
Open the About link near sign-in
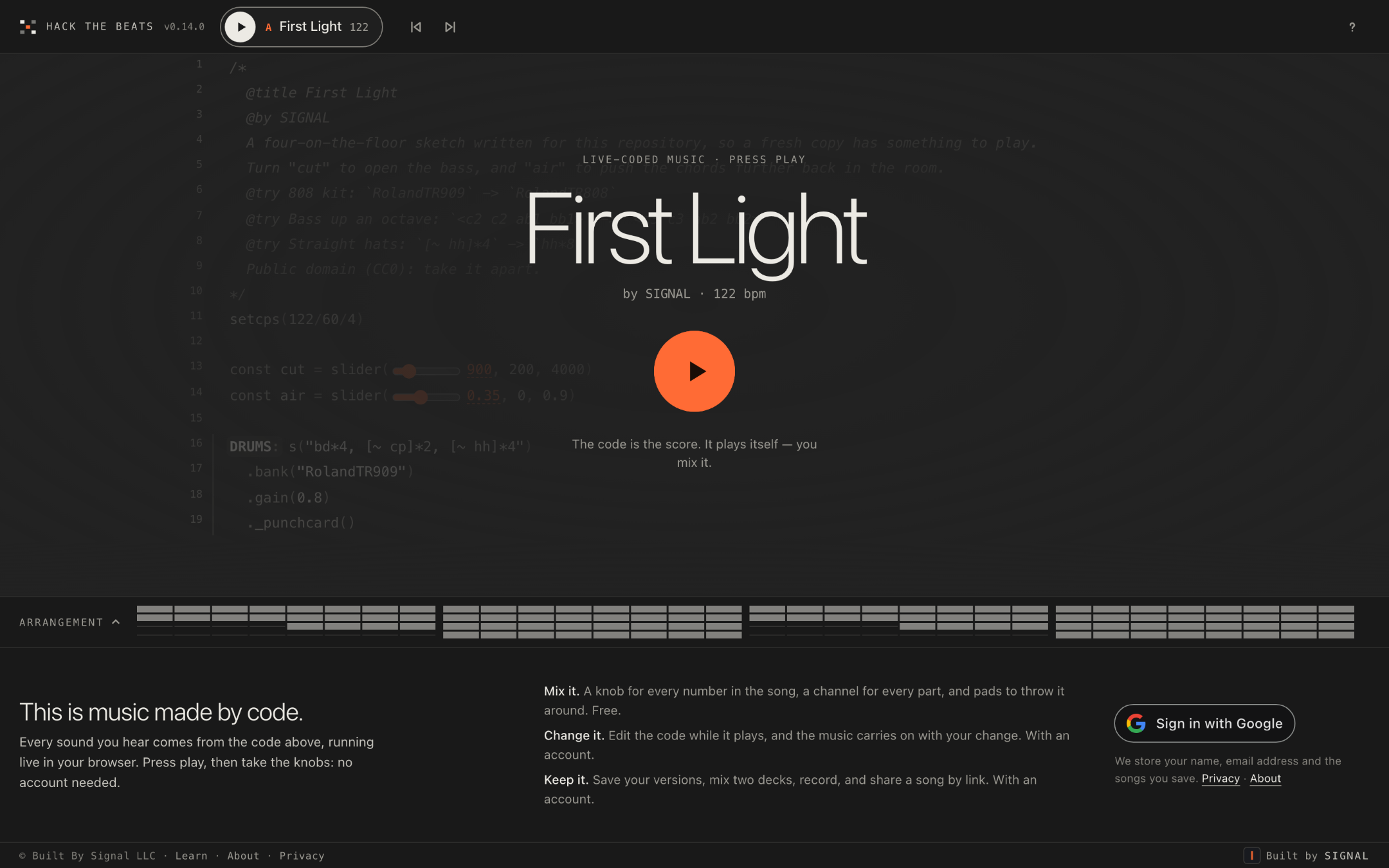[1265, 779]
